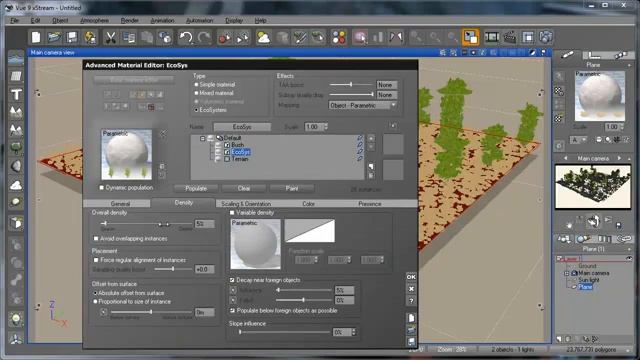The image size is (640, 360).
Task: Click the four colored spheres icon
Action: [x=339, y=37]
